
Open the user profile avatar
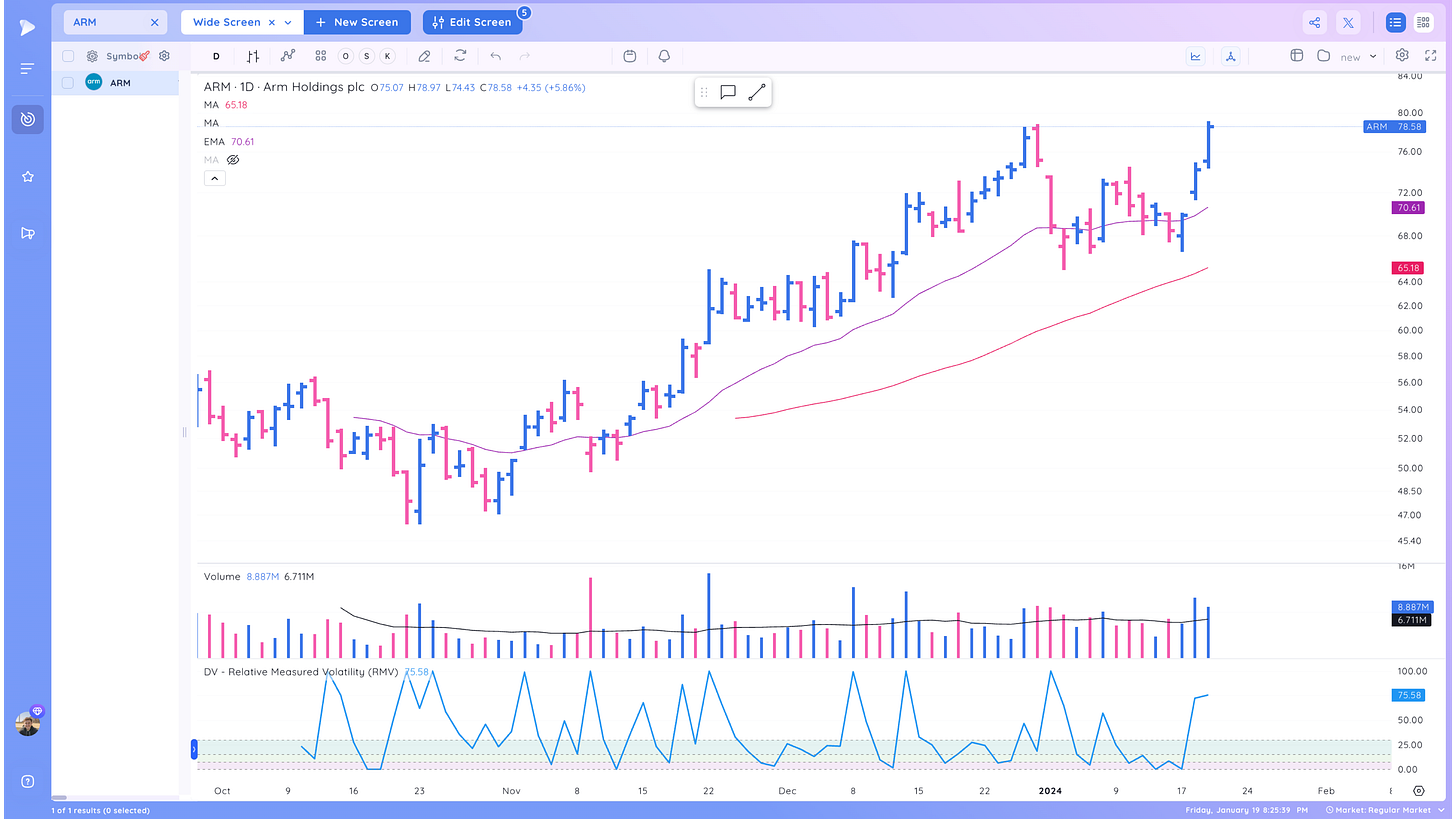(x=28, y=723)
